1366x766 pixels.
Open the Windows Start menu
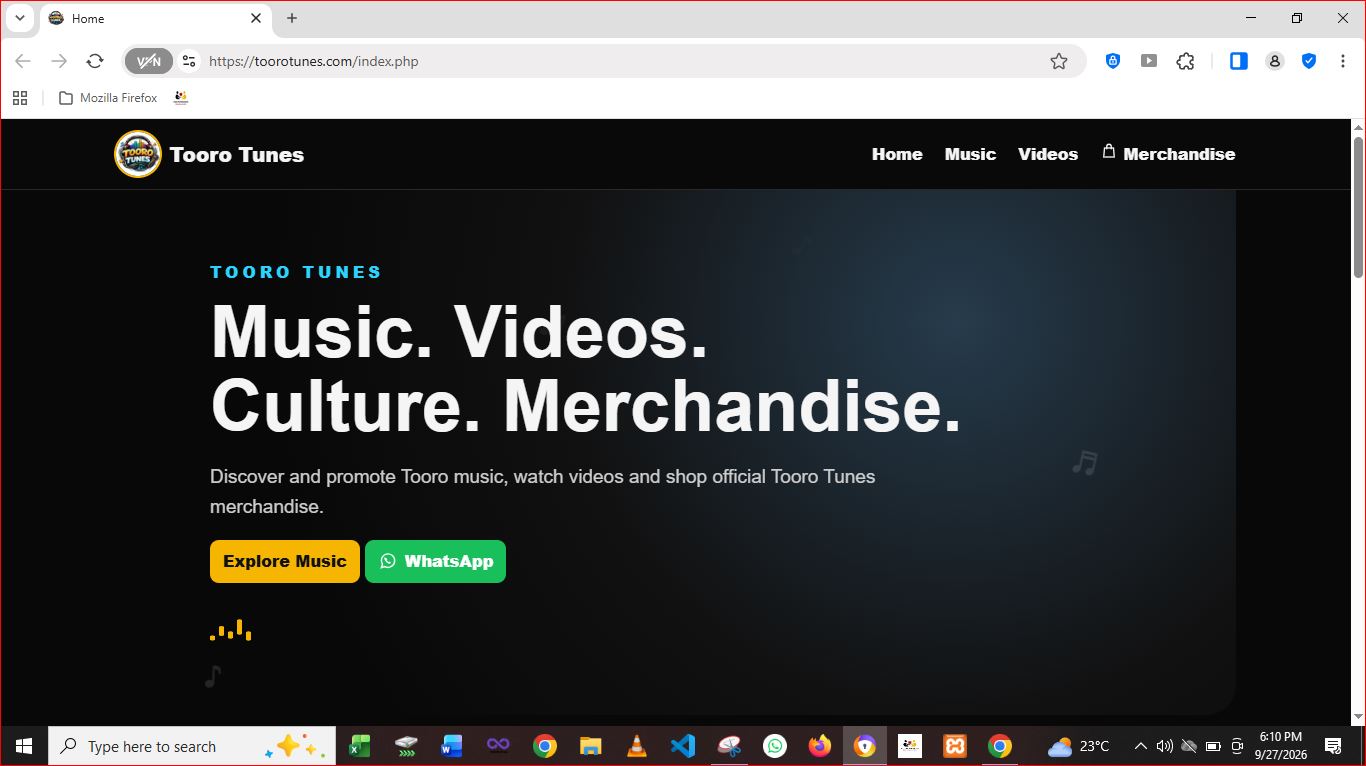point(24,746)
